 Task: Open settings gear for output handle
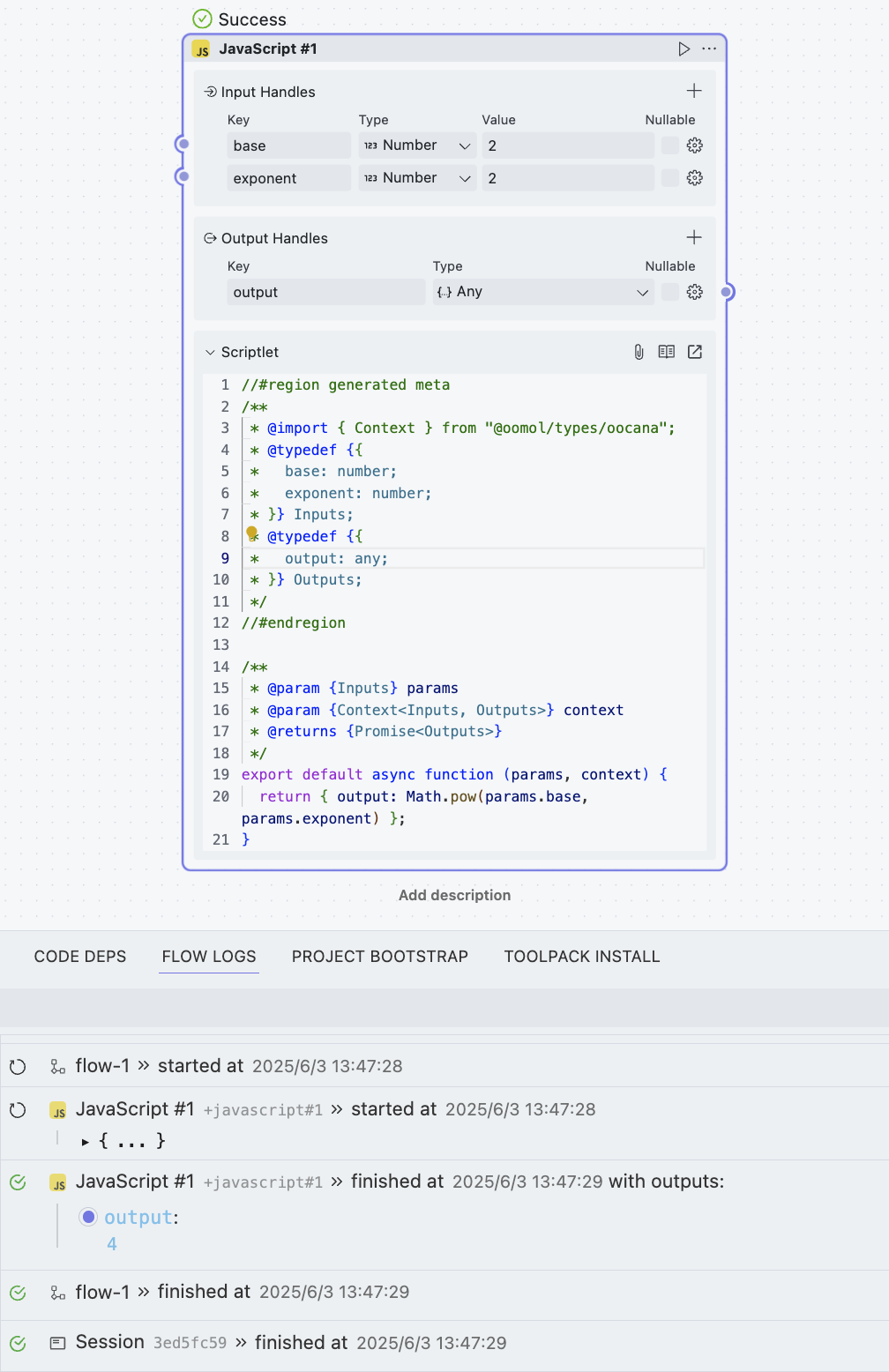tap(695, 292)
